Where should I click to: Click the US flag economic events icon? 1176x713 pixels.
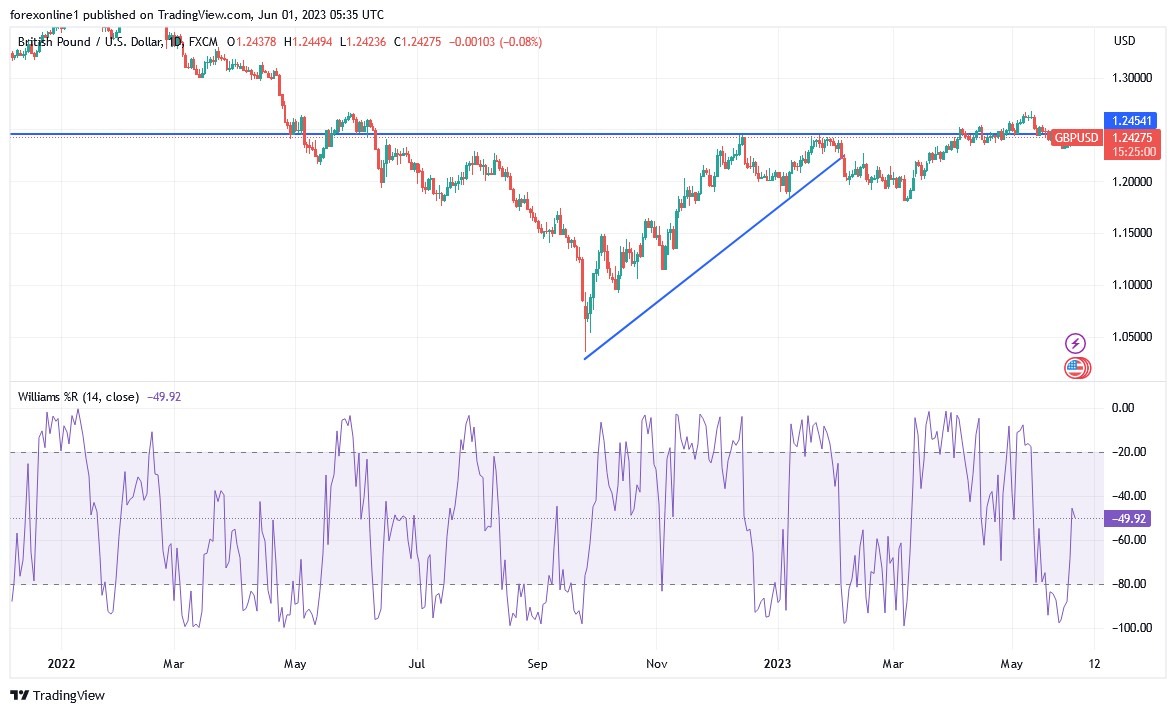pos(1077,368)
